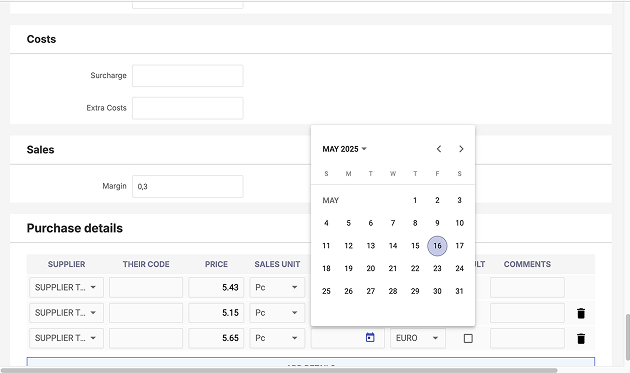Screen dimensions: 630x373
Task: Go to previous month in calendar
Action: (x=439, y=149)
